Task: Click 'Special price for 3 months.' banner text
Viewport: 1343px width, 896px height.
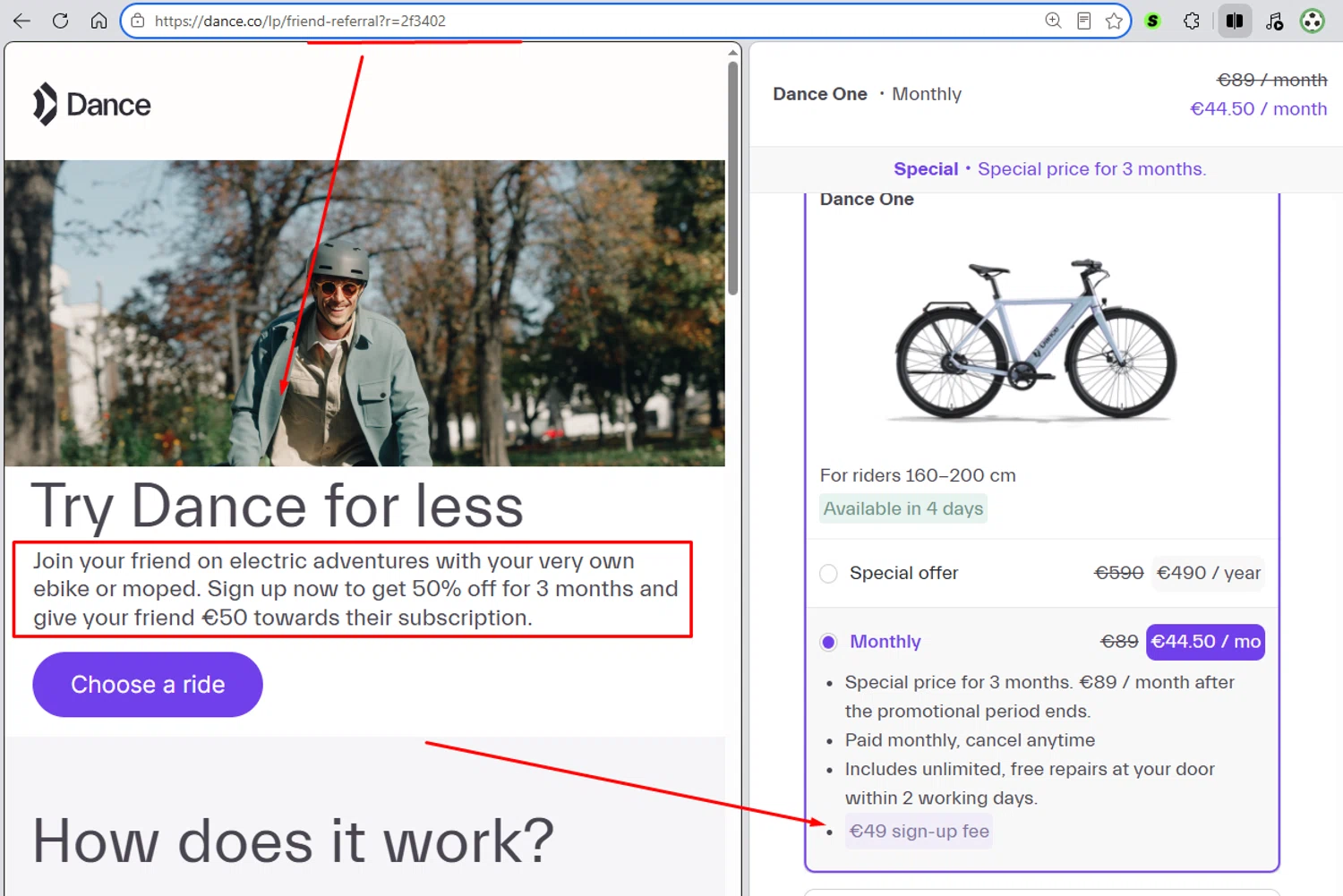Action: pyautogui.click(x=1091, y=169)
